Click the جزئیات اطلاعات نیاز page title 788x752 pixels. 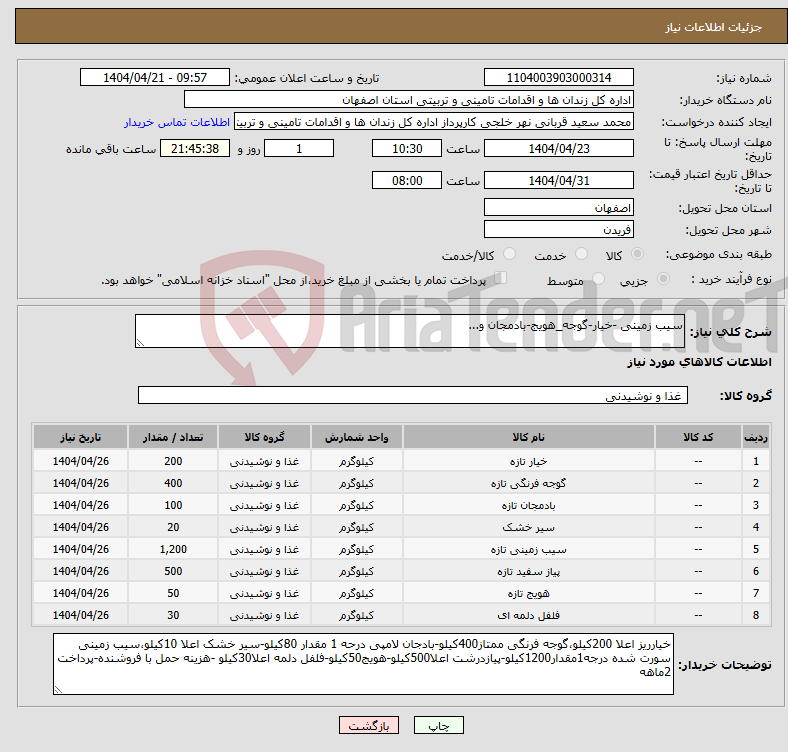tap(714, 27)
